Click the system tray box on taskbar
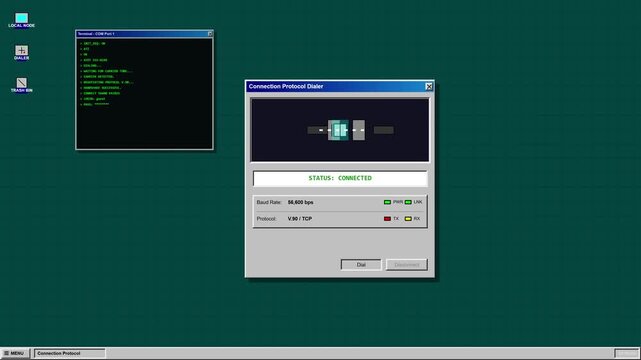Screen dimensions: 641x360 pyautogui.click(x=626, y=353)
